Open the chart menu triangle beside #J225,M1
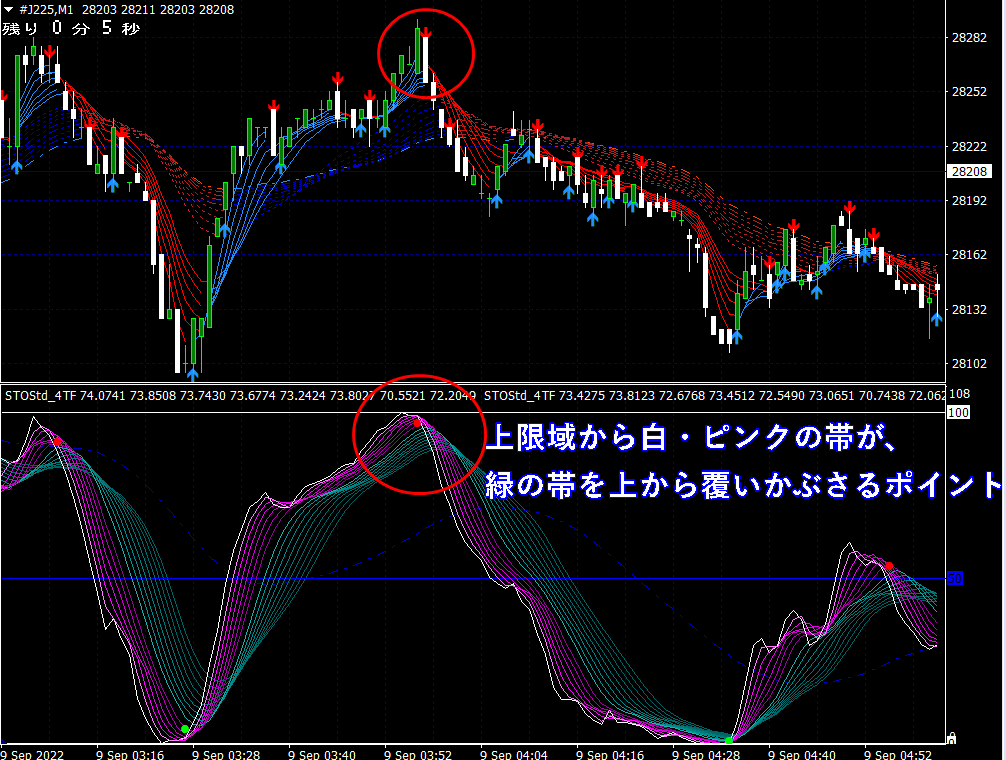The height and width of the screenshot is (760, 1006). coord(8,10)
